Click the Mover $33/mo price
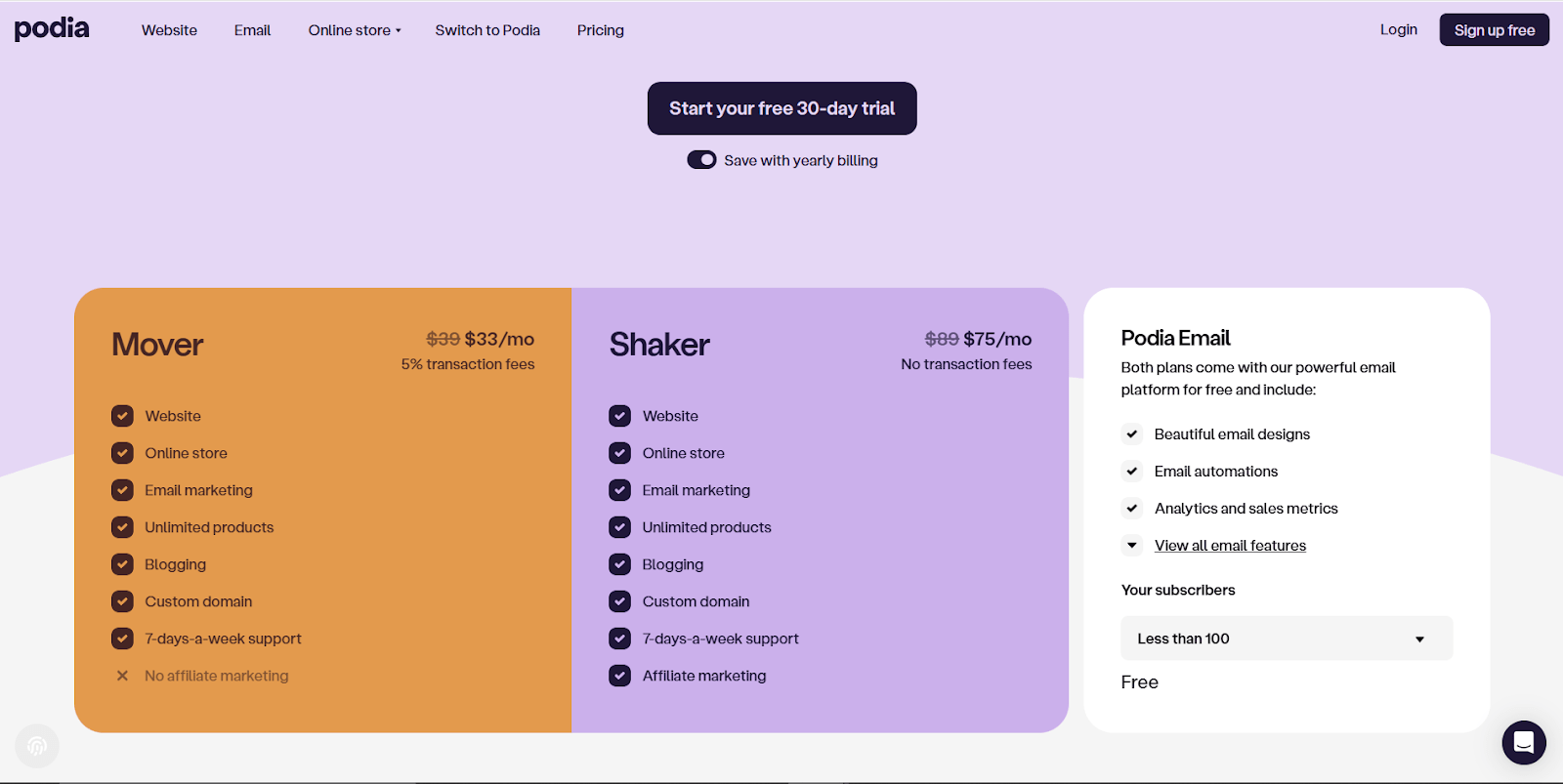 (x=499, y=339)
